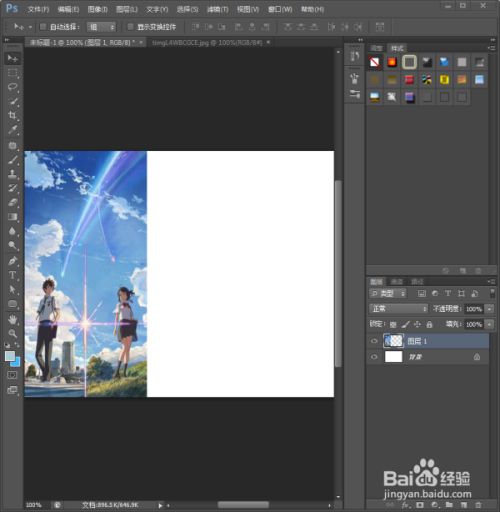Add a layer style with the fx icon

(x=406, y=506)
